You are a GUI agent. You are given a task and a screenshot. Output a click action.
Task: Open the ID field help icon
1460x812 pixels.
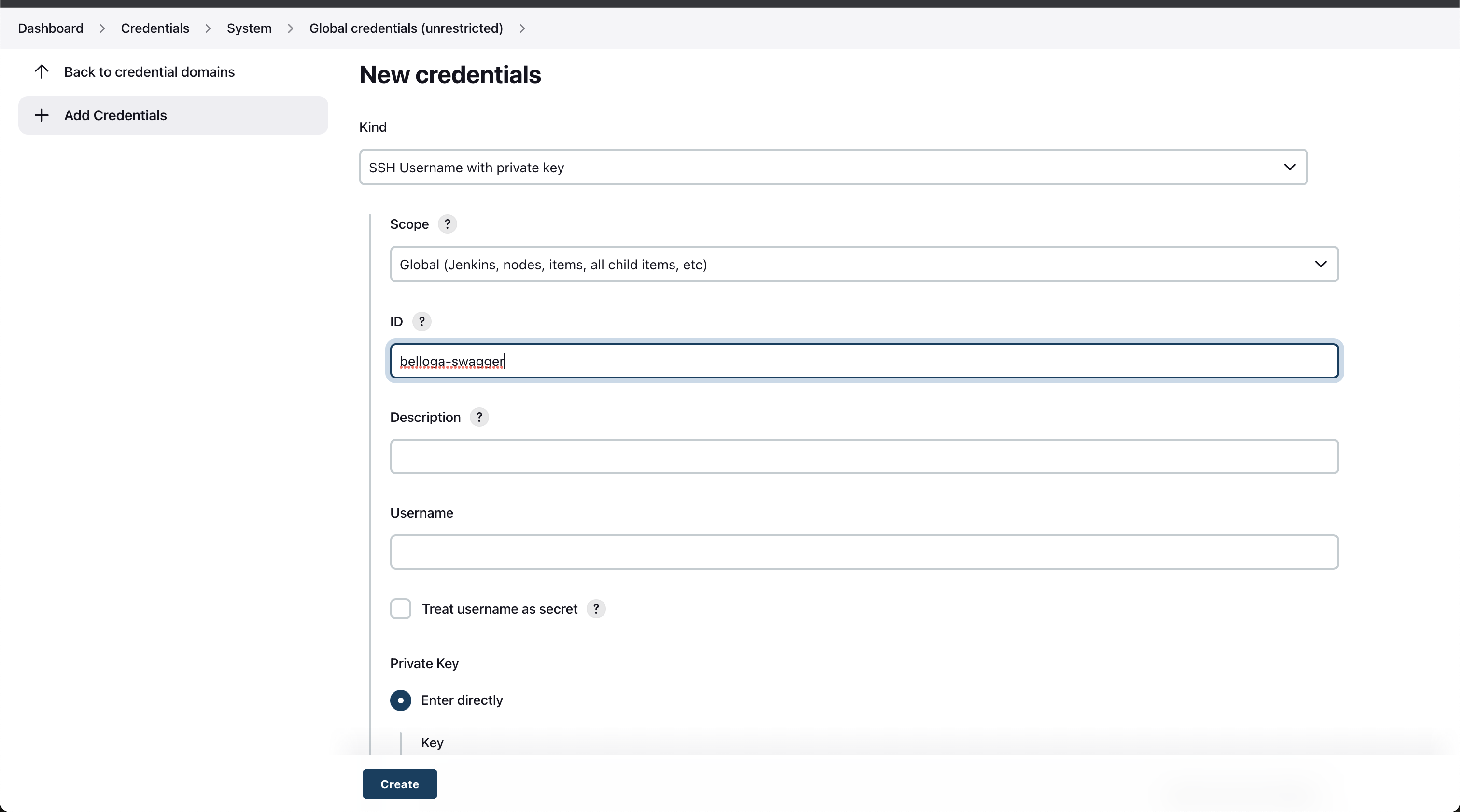(421, 322)
